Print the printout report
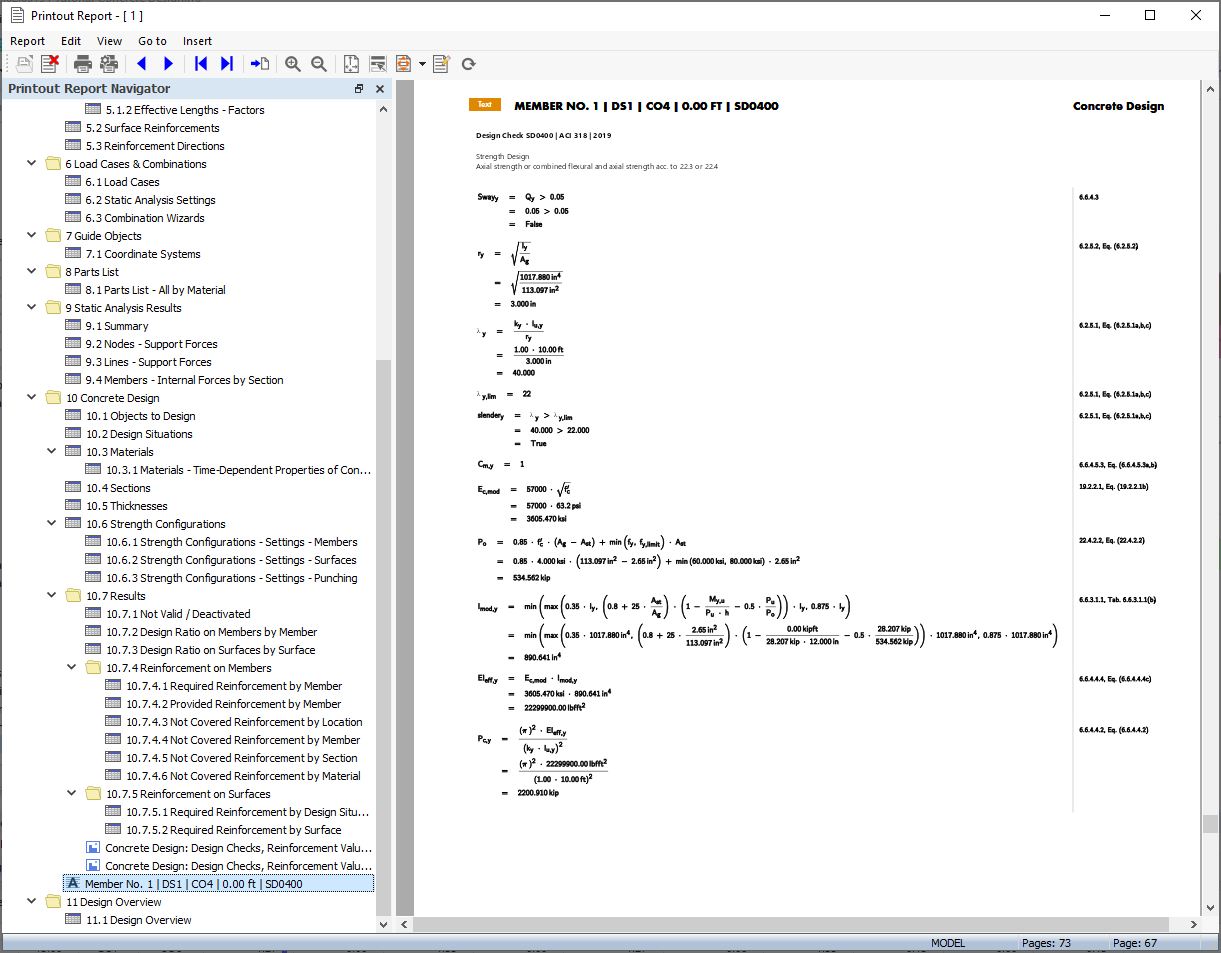Screen dimensions: 1221x953 tap(83, 63)
